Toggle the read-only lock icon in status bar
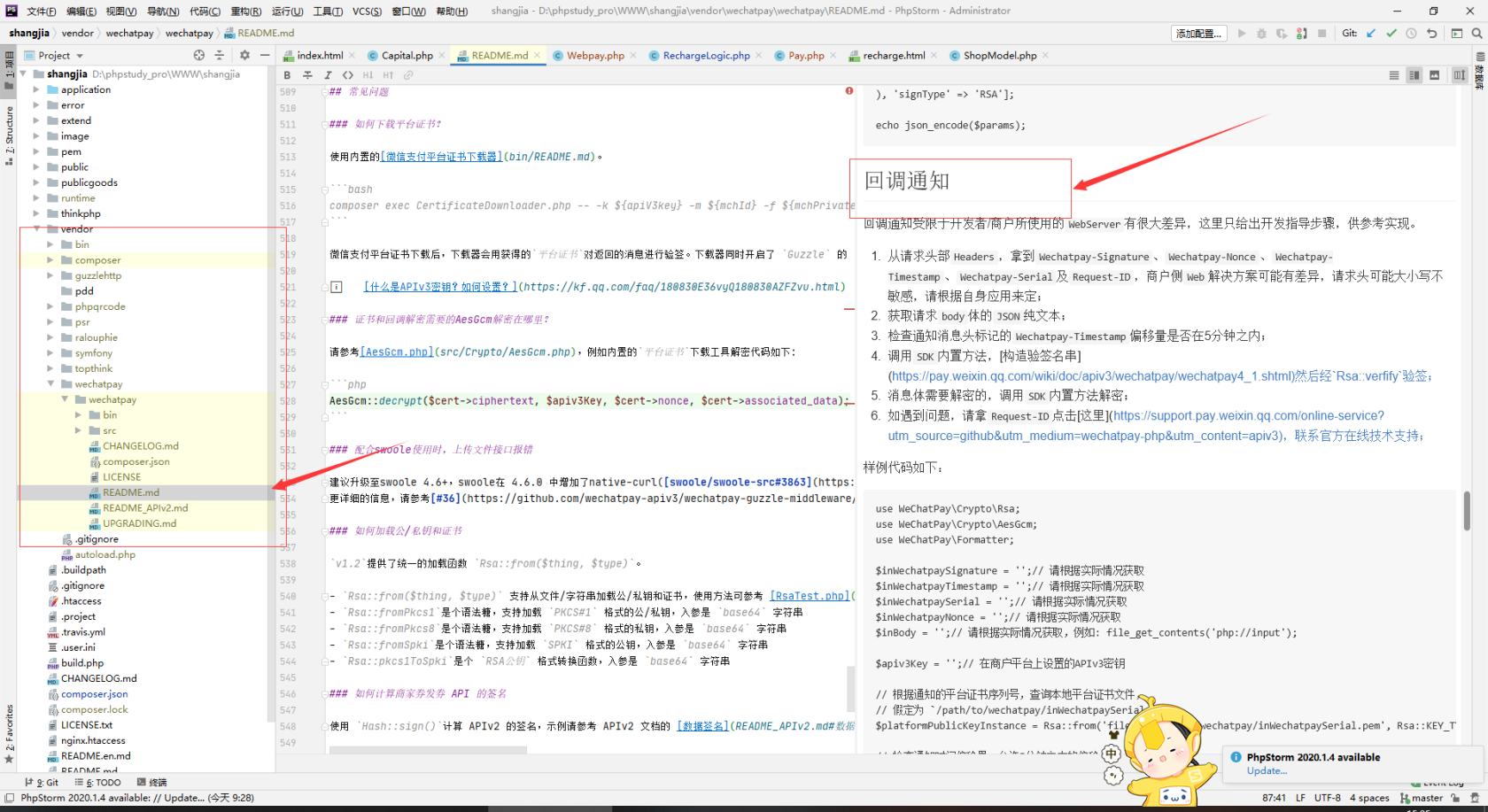The width and height of the screenshot is (1488, 812). 1456,797
